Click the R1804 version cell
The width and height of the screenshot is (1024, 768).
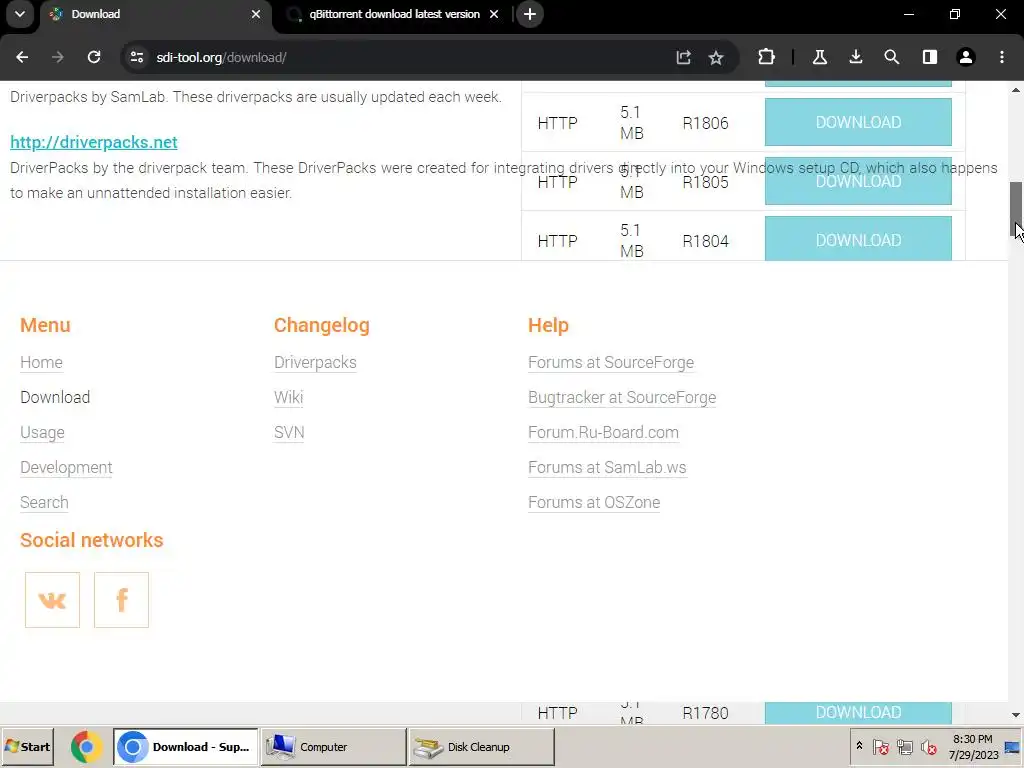point(705,242)
